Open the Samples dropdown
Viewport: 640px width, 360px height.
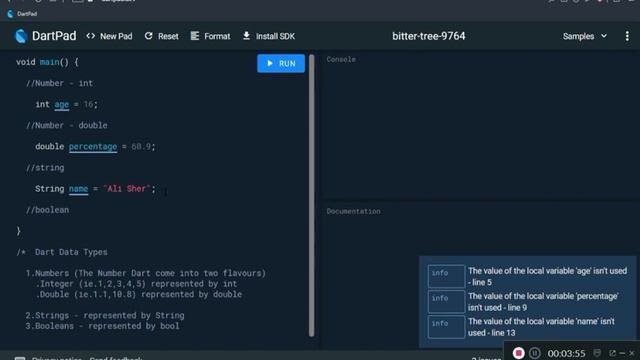pos(584,36)
